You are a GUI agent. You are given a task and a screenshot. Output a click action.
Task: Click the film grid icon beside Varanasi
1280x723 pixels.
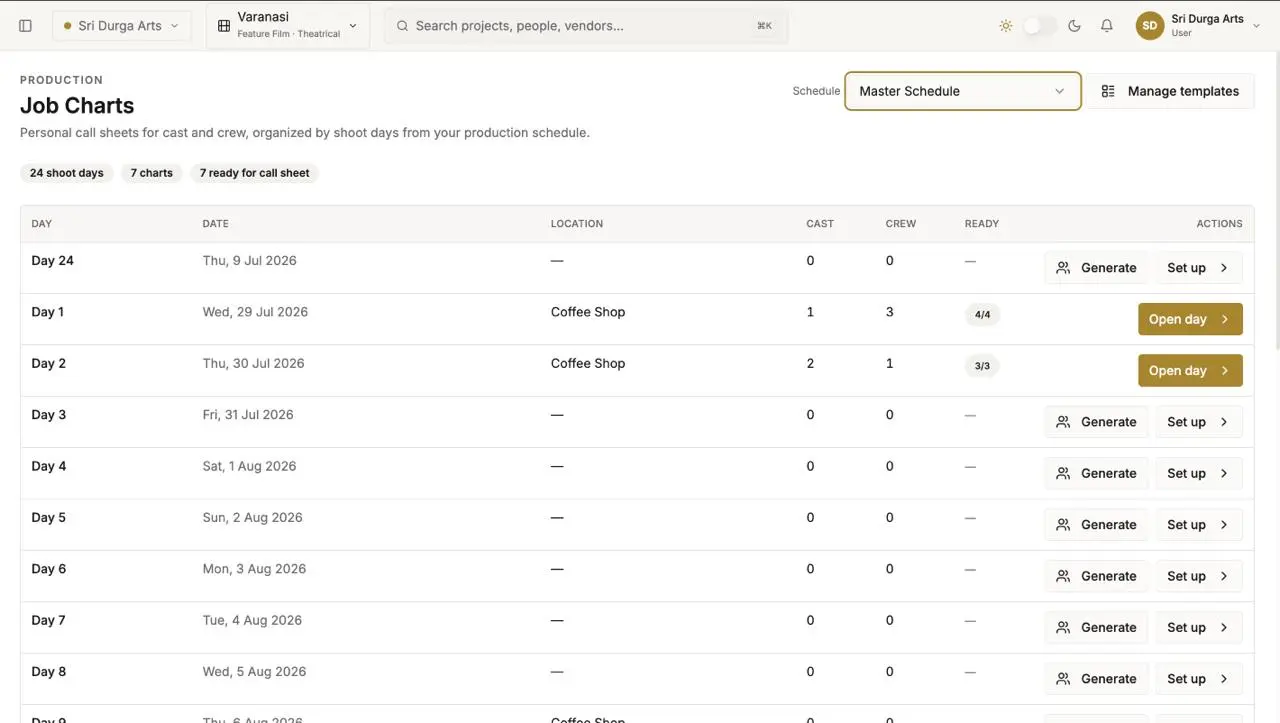click(x=224, y=26)
